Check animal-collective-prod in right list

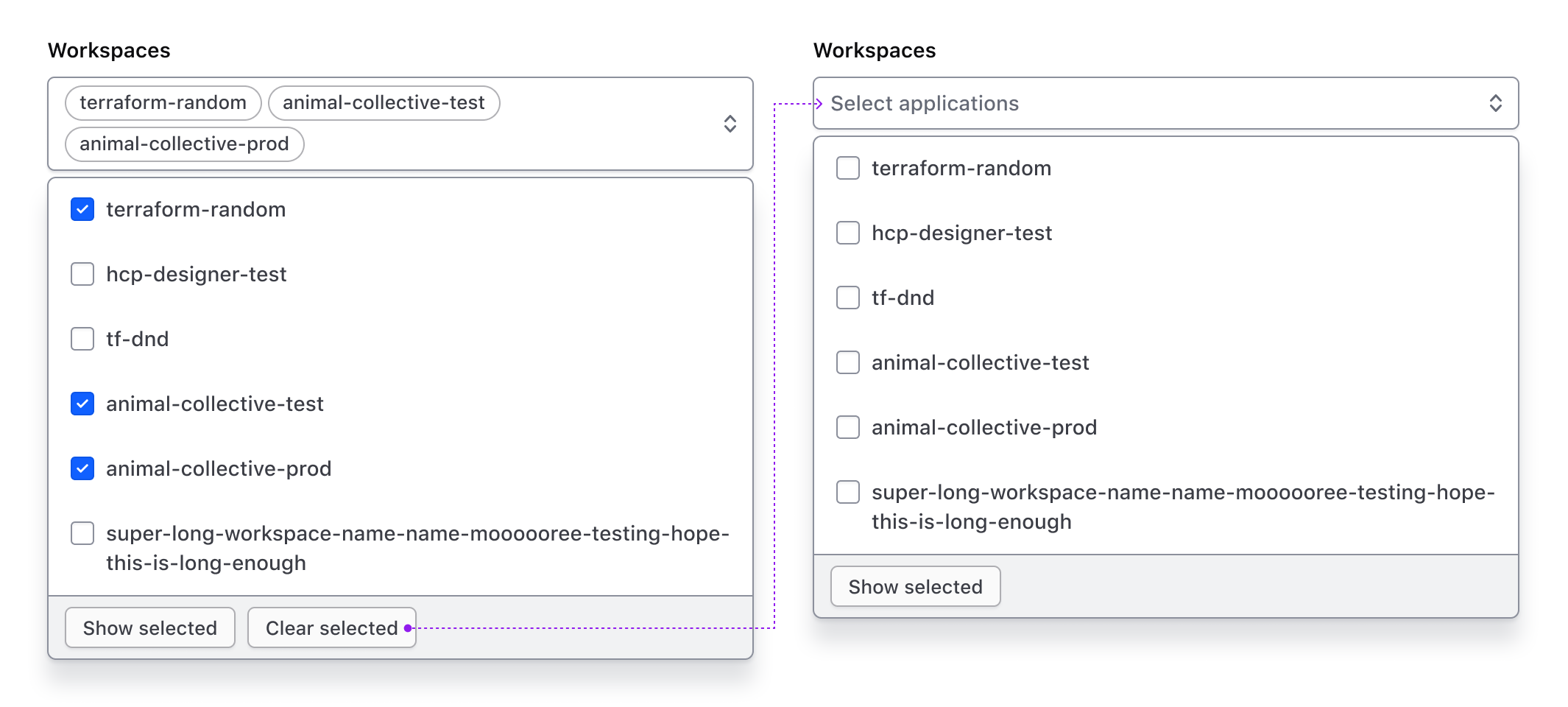[x=847, y=427]
